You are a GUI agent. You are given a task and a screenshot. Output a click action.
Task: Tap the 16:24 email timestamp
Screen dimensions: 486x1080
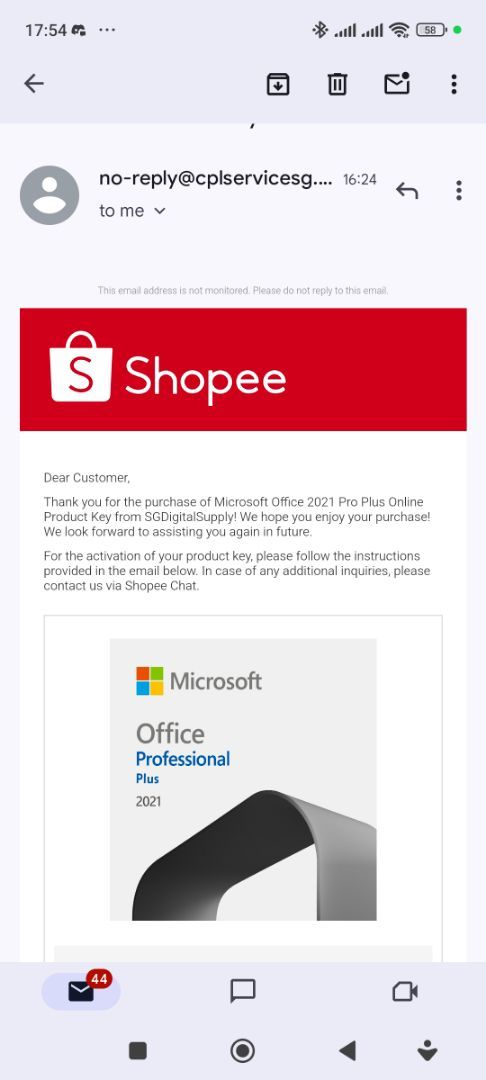pos(360,180)
